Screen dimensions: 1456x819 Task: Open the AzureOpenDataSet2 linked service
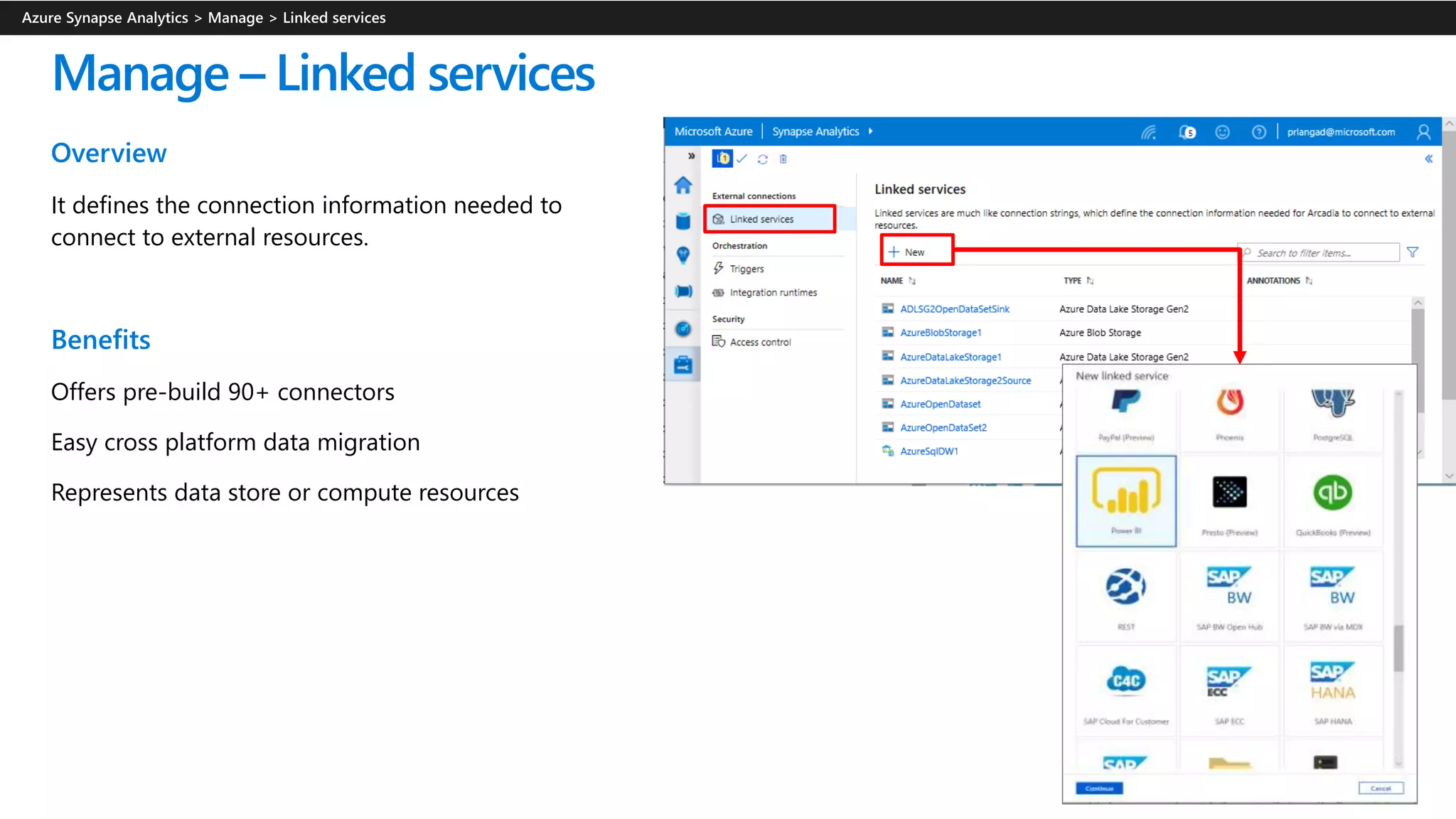click(x=943, y=427)
